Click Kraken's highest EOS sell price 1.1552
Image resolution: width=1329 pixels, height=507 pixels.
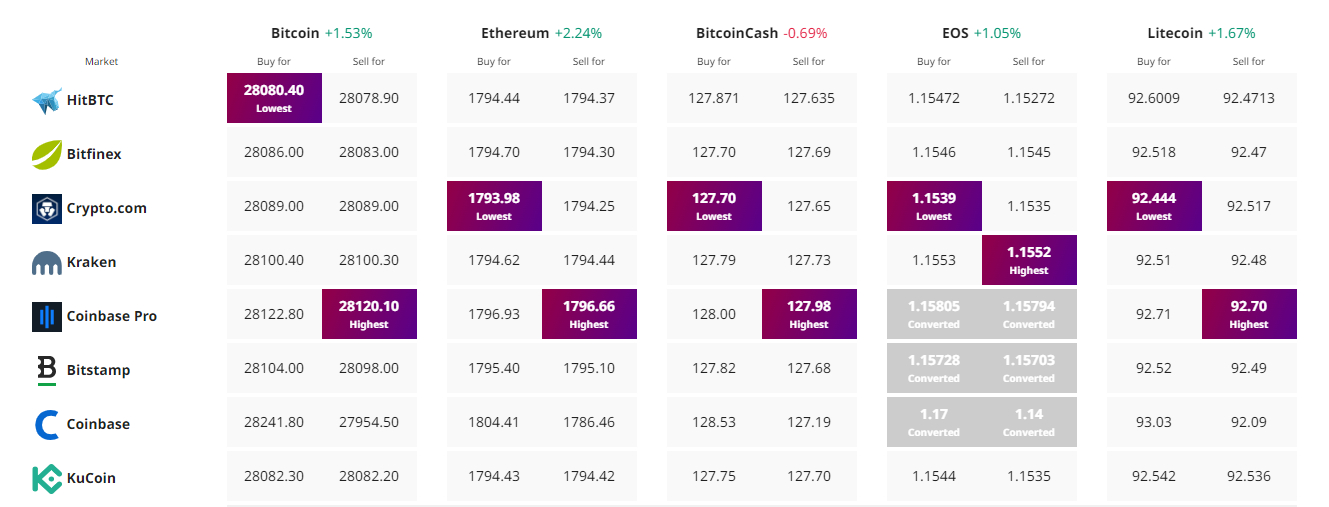[1029, 260]
